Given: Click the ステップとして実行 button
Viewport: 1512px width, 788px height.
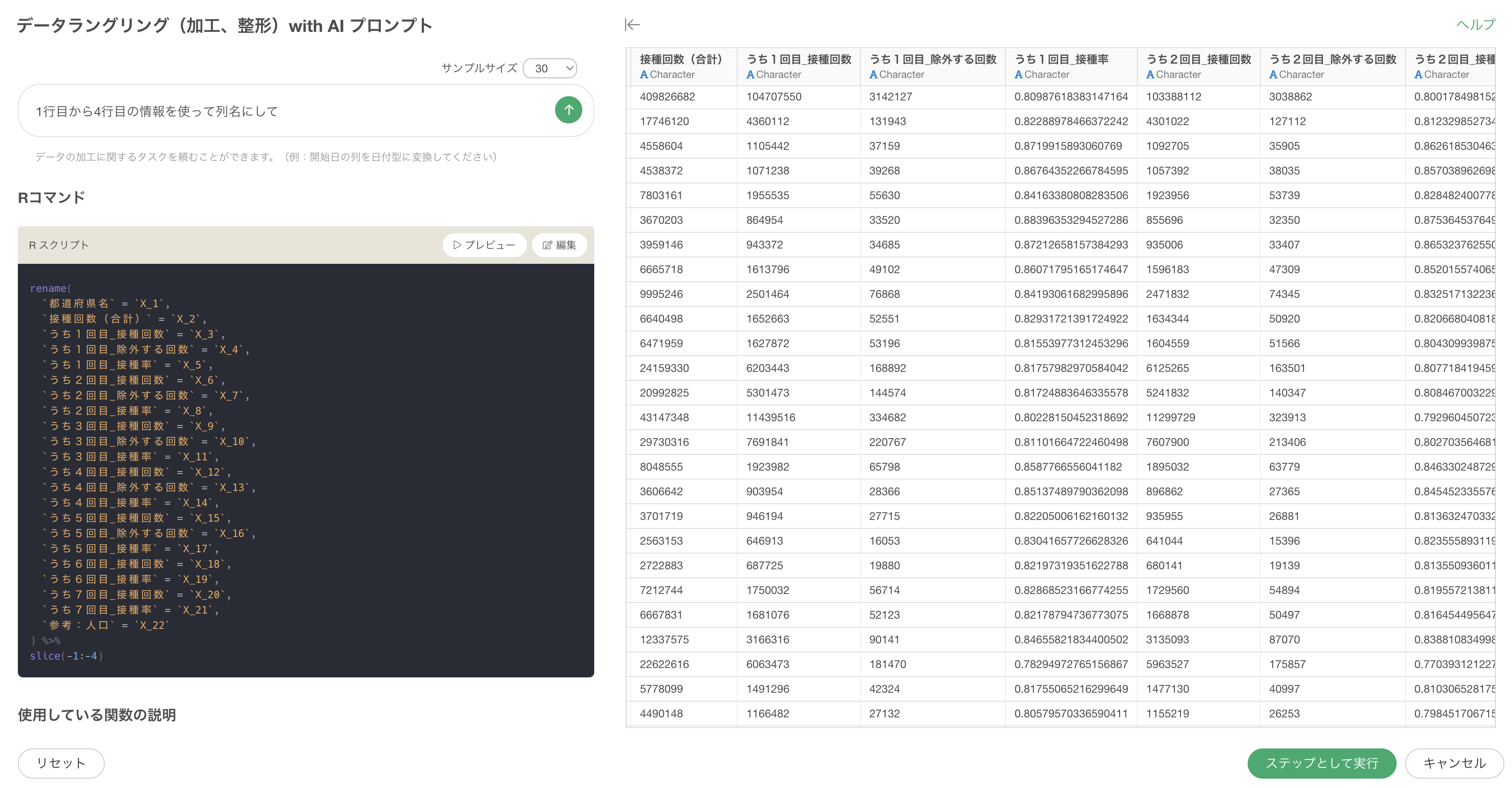Looking at the screenshot, I should click(1322, 763).
